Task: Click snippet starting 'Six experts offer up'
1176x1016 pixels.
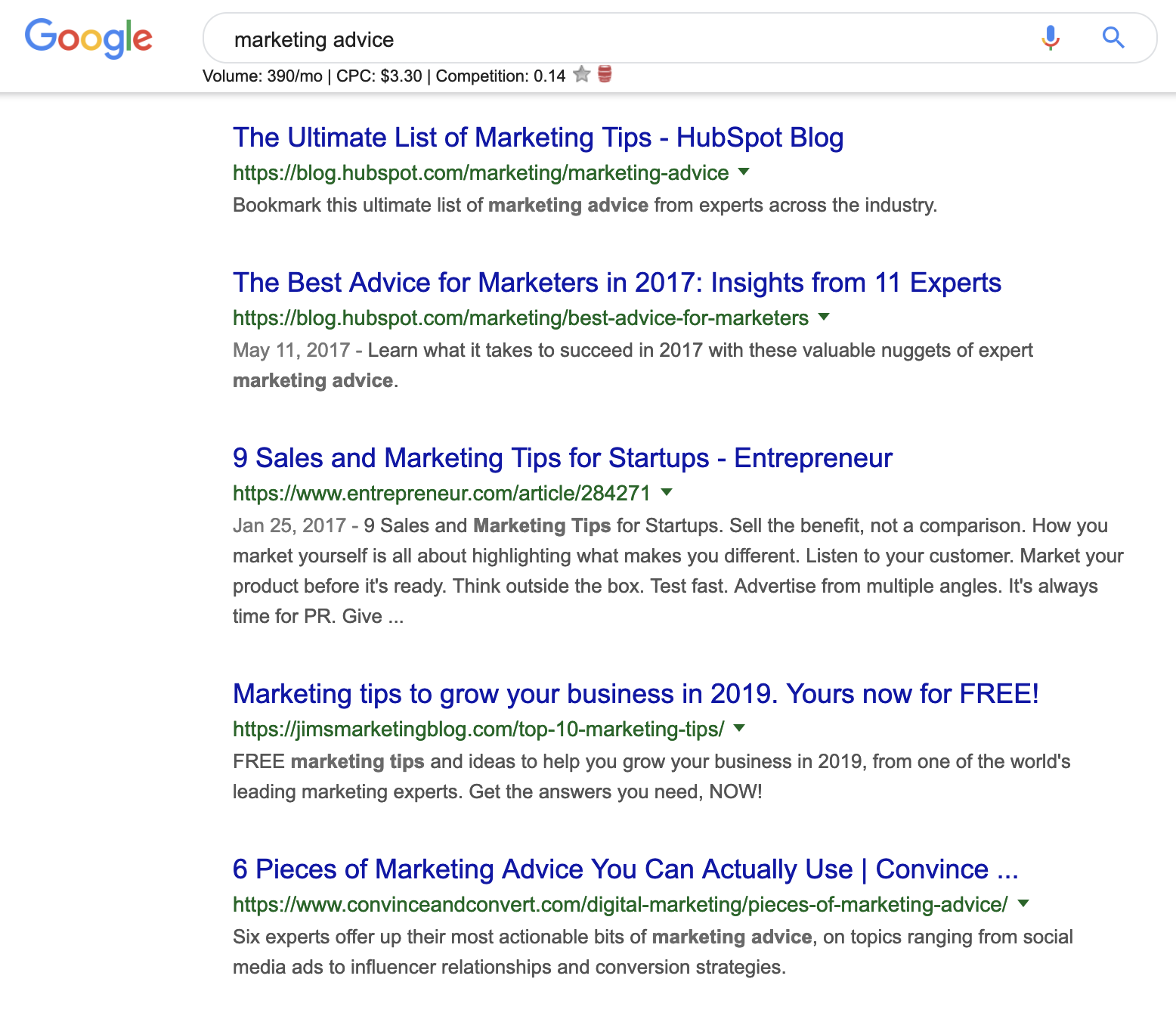Action: tap(653, 952)
